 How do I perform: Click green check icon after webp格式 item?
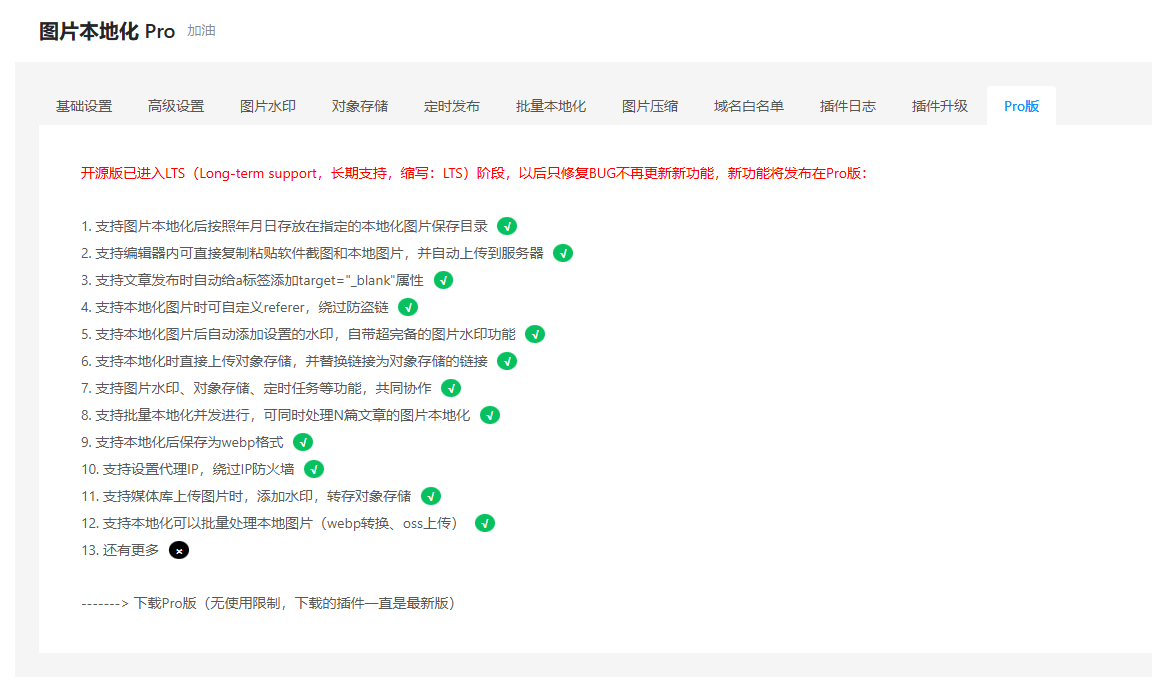pos(303,442)
